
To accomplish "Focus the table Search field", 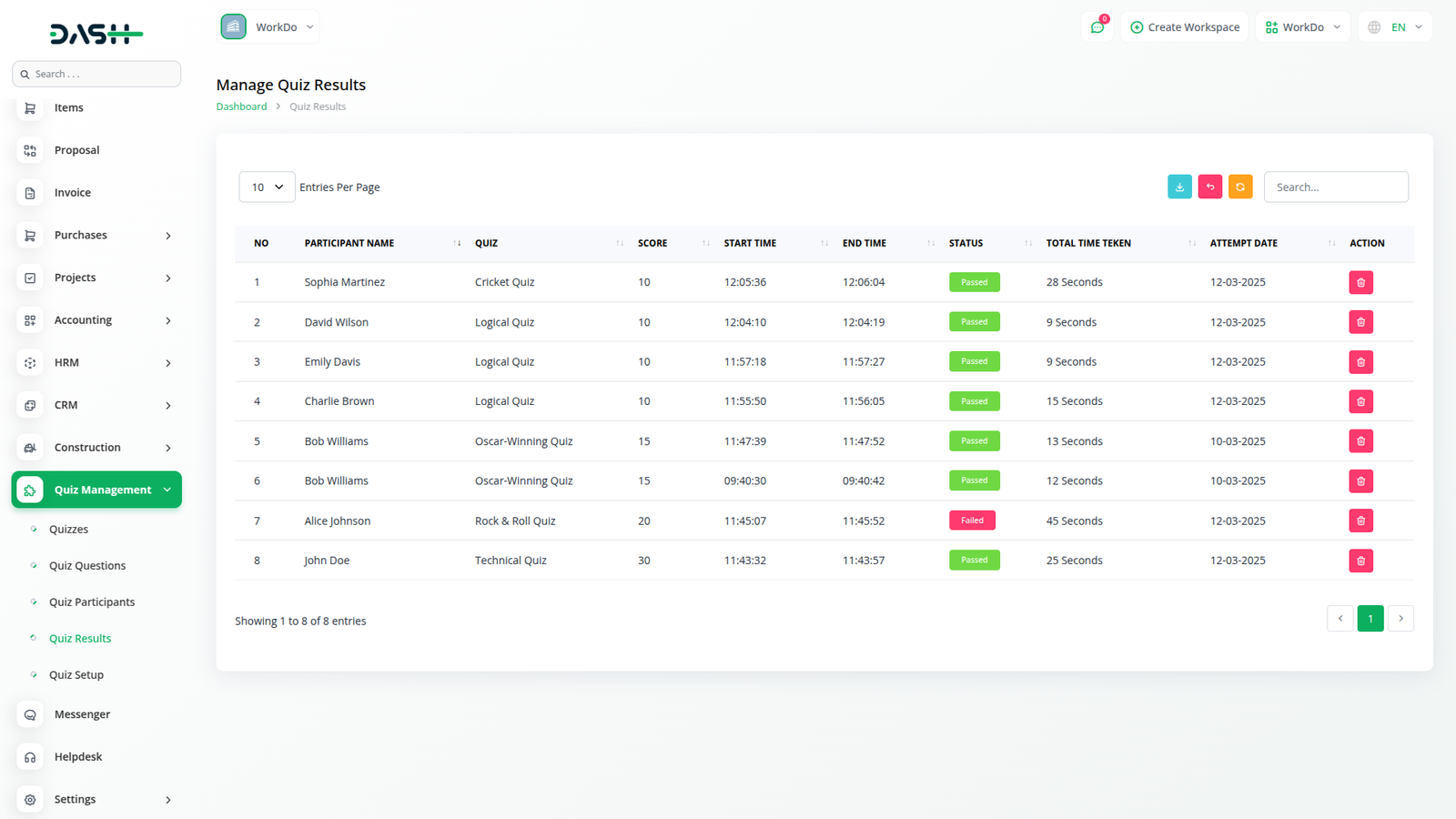I will [1335, 187].
